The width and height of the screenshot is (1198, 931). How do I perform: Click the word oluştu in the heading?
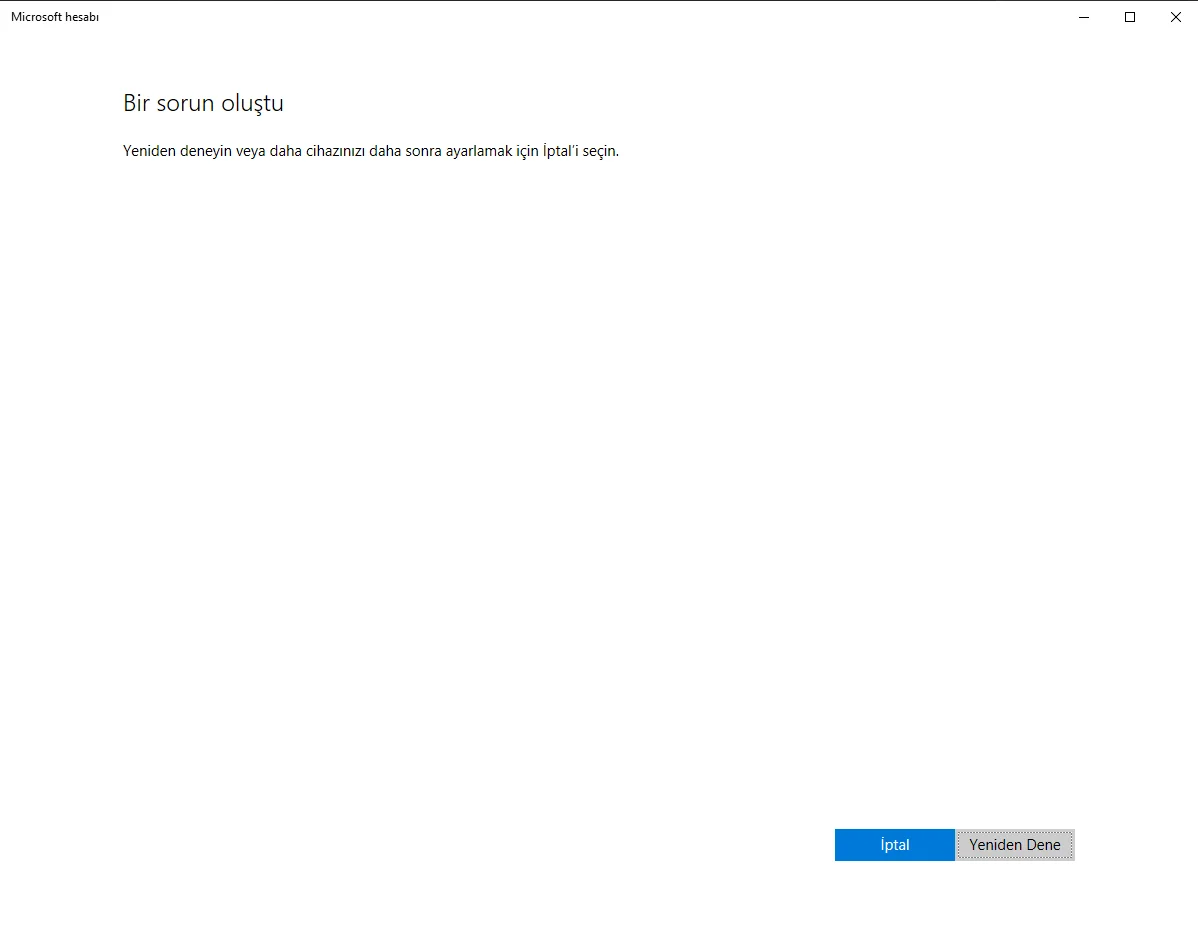253,104
